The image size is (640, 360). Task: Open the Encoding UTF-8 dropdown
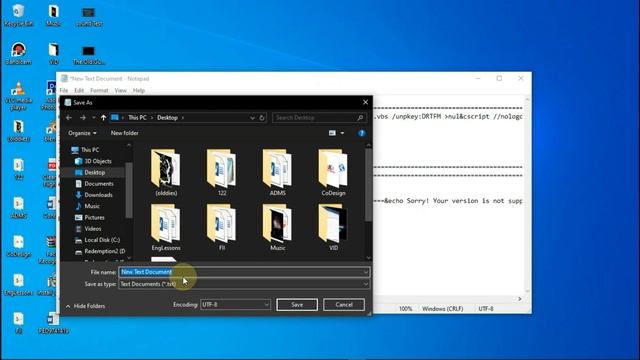tap(235, 304)
